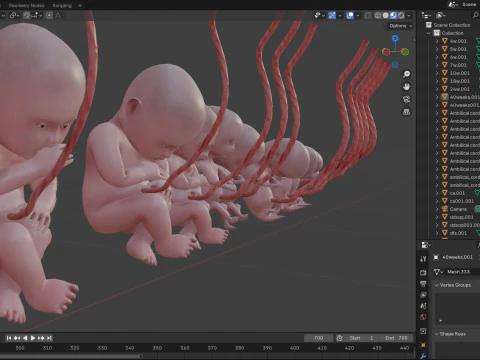This screenshot has width=480, height=360.
Task: Select the solid viewport shading mode
Action: 385,15
